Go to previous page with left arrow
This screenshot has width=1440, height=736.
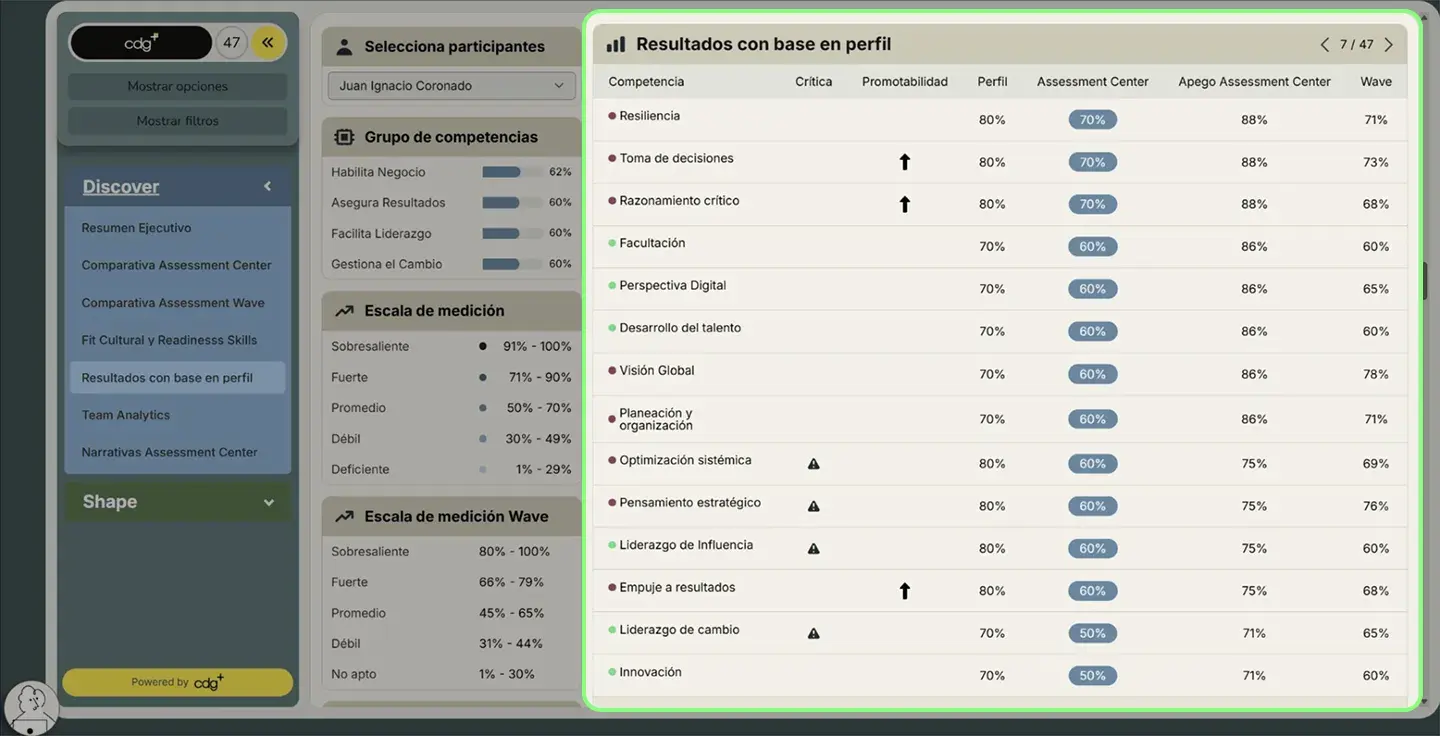point(1325,45)
